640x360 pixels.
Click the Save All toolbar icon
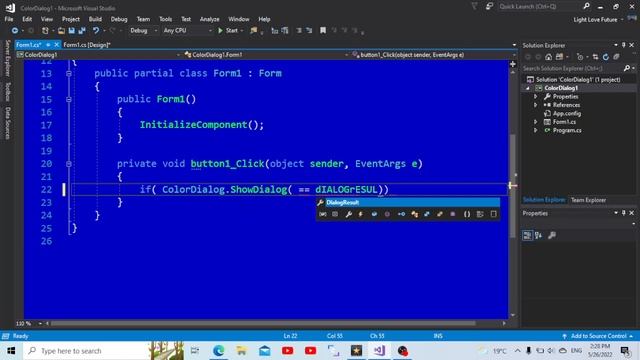pyautogui.click(x=82, y=31)
